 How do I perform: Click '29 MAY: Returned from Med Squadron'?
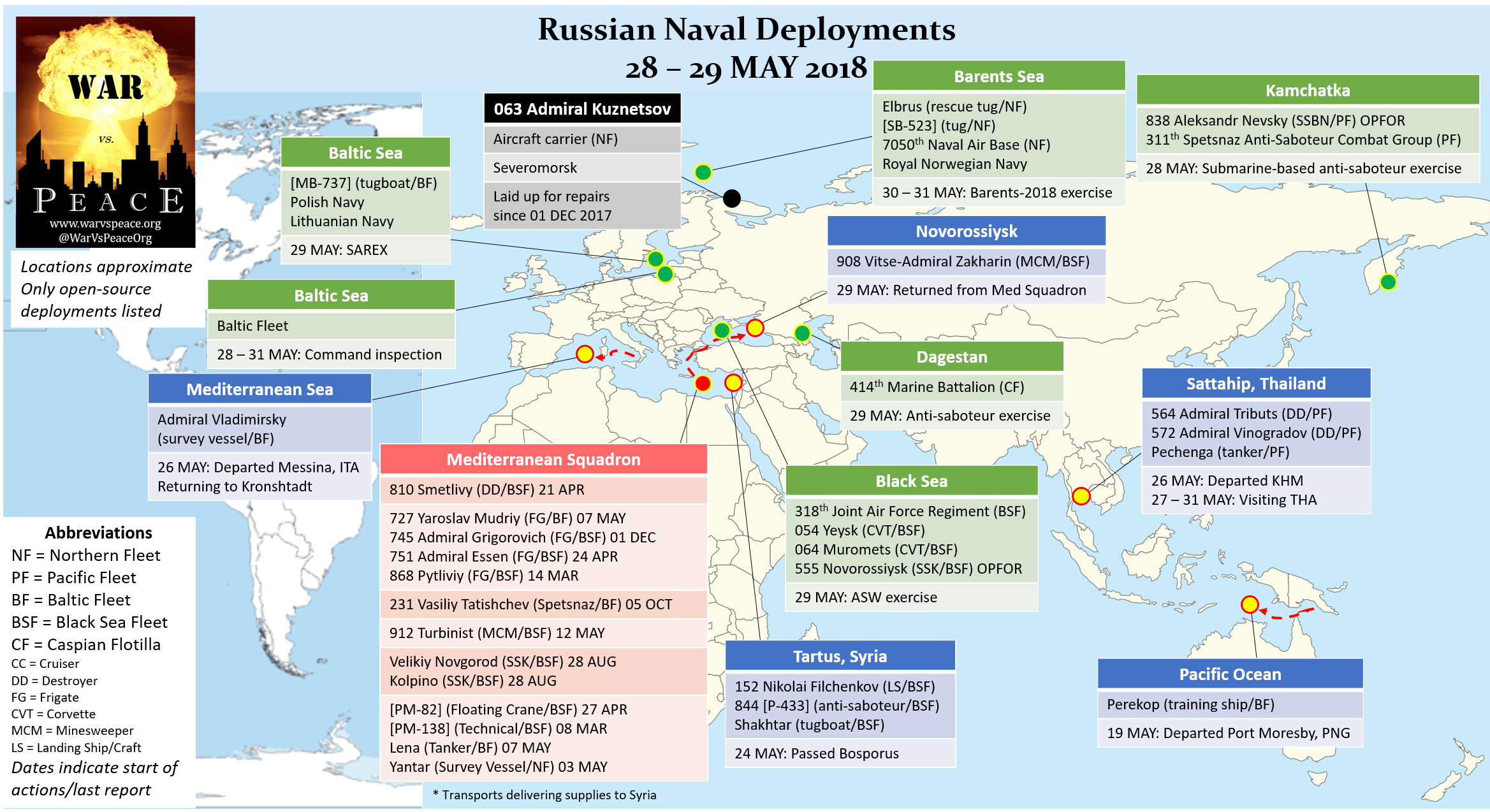point(961,290)
